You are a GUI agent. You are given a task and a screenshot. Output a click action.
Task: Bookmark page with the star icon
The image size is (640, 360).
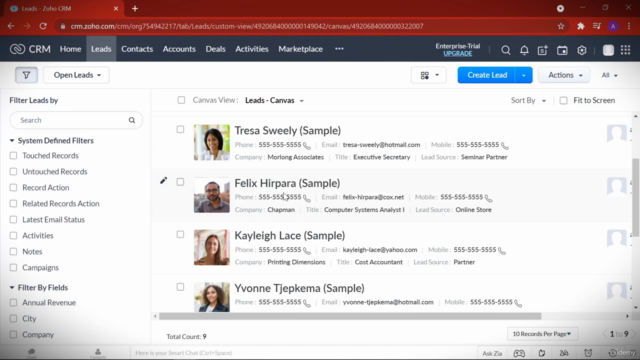pos(561,26)
